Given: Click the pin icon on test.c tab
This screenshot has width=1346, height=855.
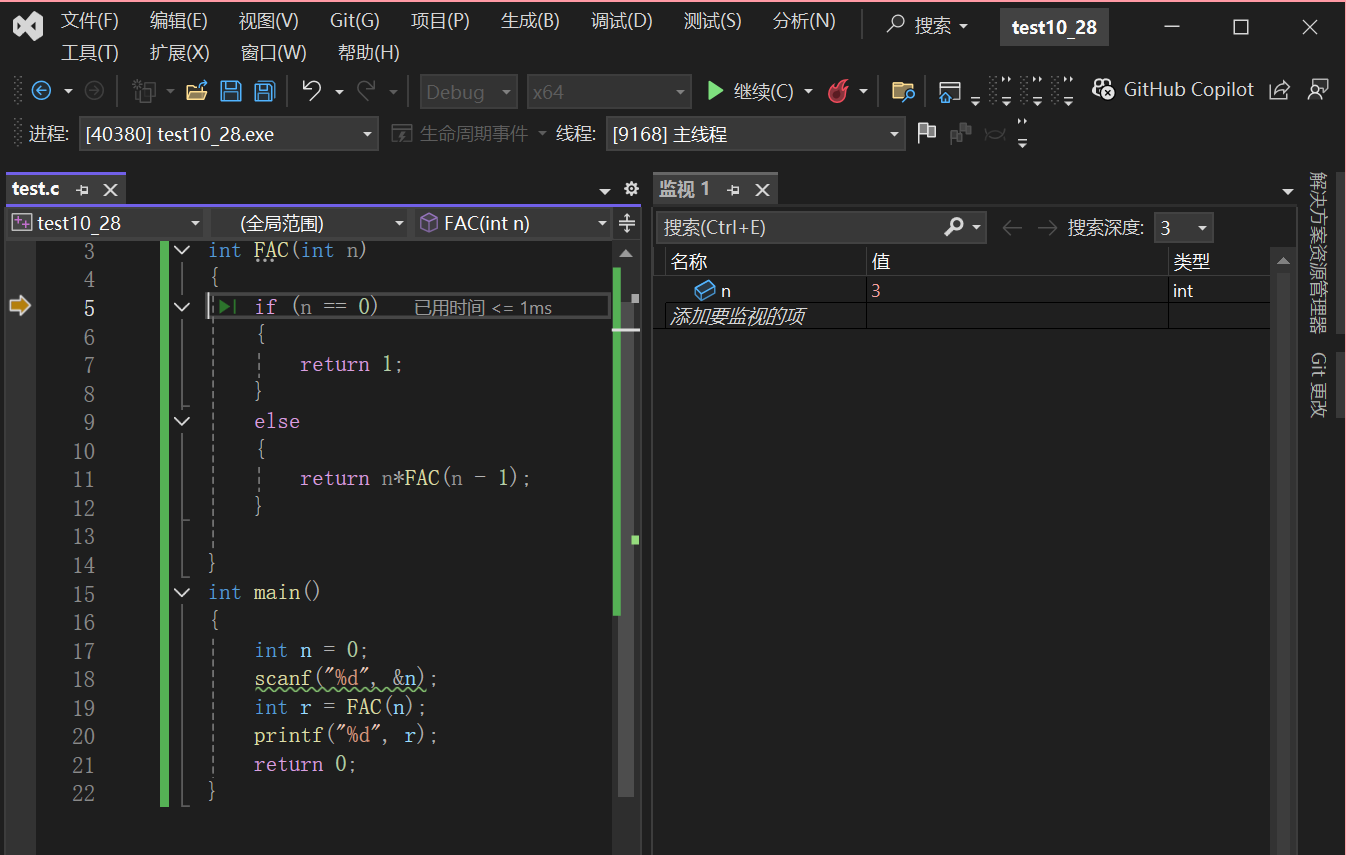Looking at the screenshot, I should tap(82, 189).
